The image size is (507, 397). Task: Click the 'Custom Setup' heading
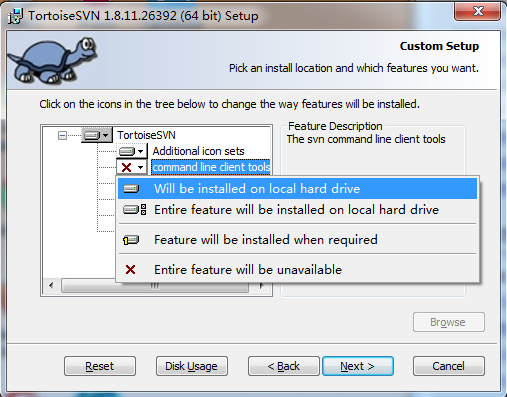click(439, 46)
